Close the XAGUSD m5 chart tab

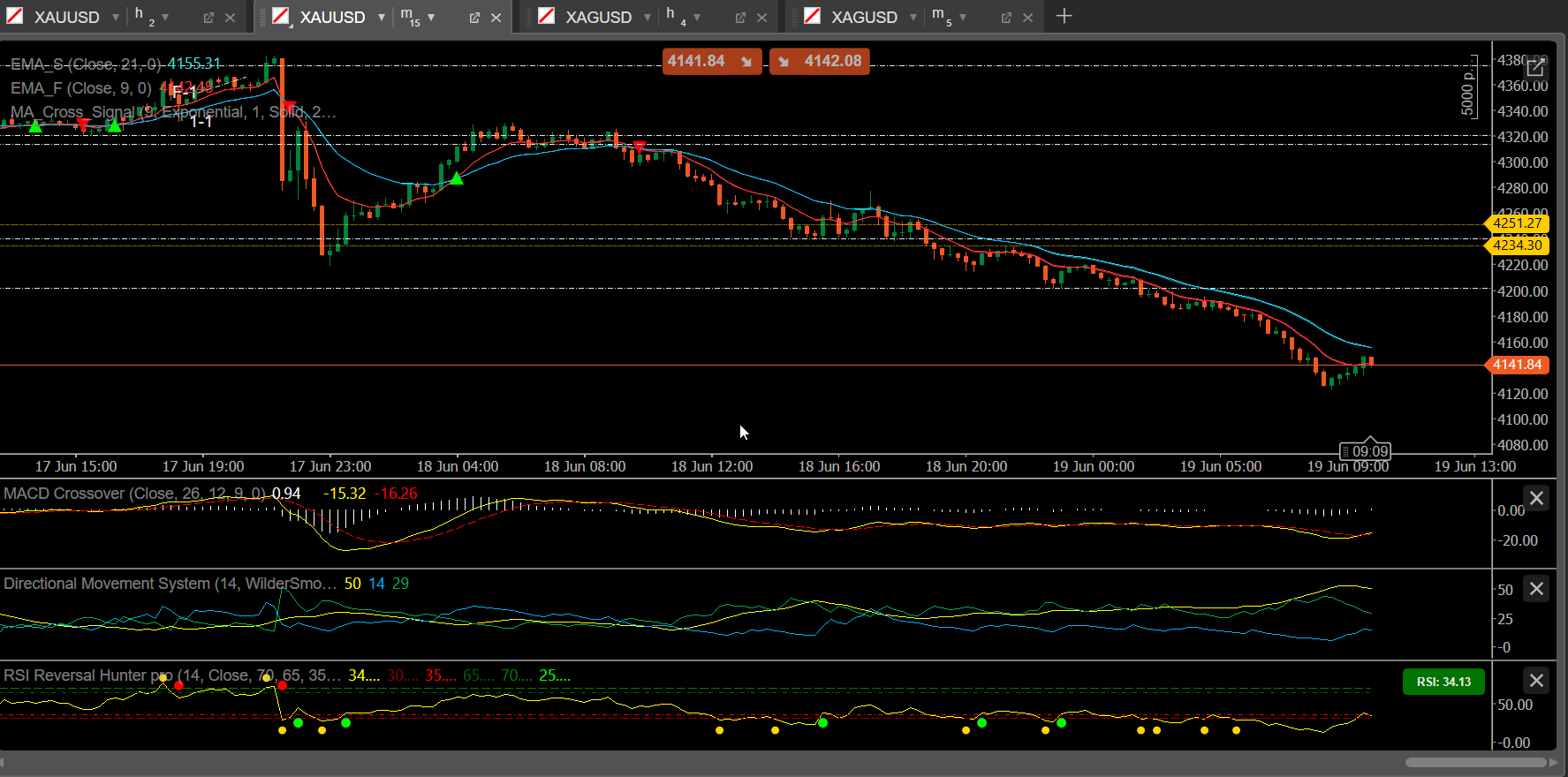click(x=1027, y=18)
